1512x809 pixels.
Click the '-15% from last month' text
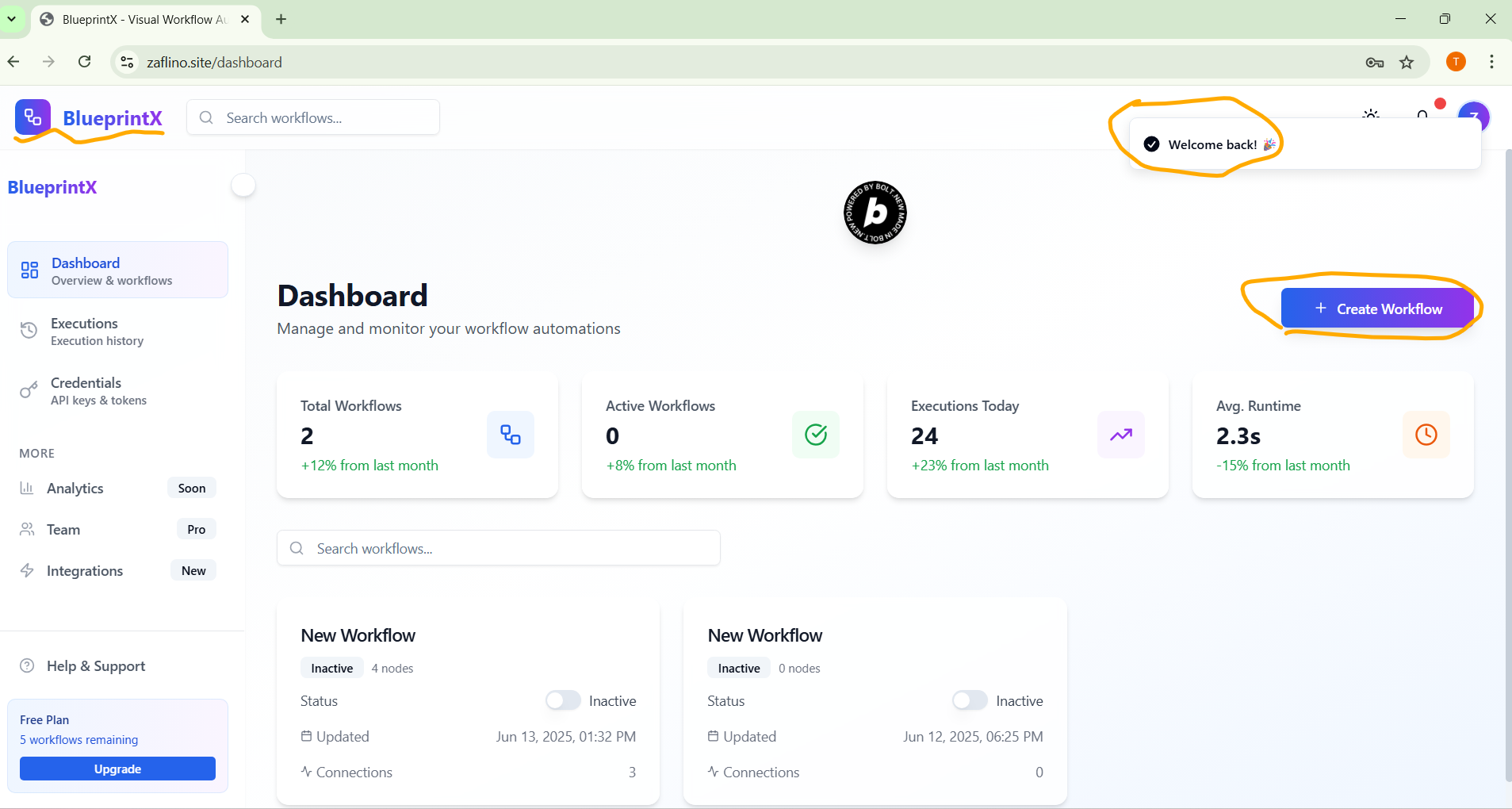coord(1283,466)
